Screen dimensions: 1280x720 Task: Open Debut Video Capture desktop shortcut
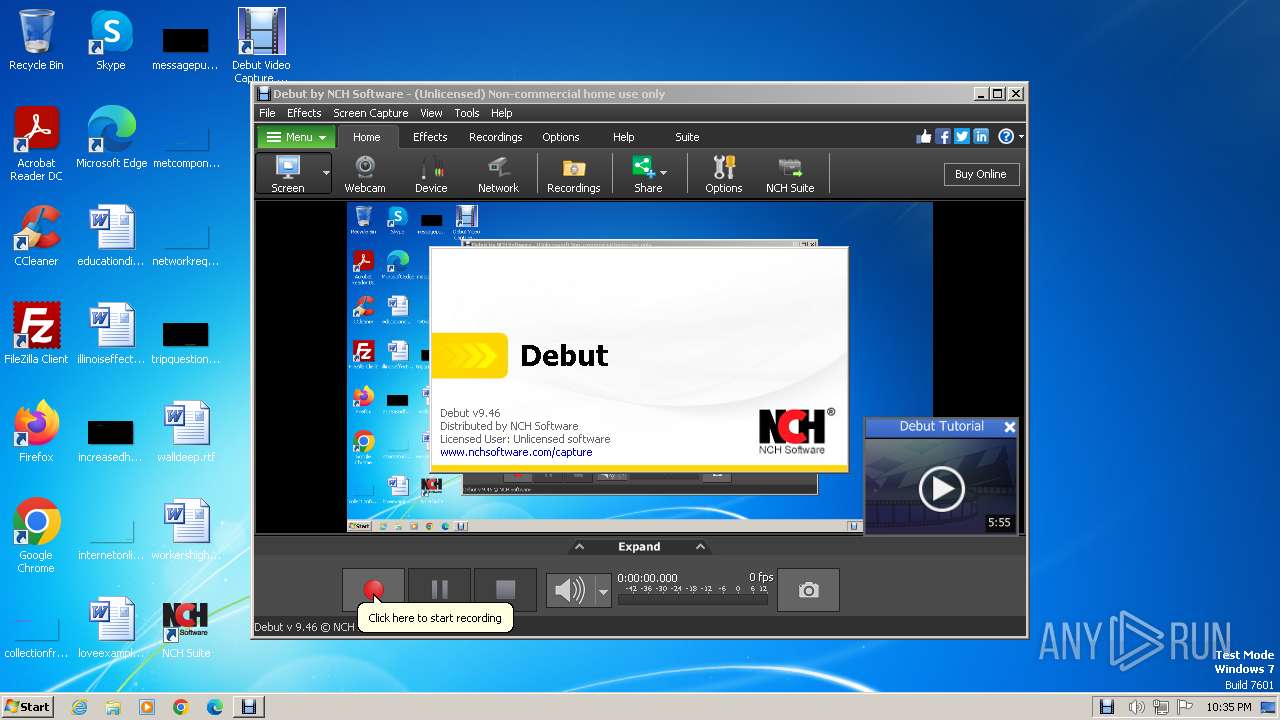coord(261,45)
